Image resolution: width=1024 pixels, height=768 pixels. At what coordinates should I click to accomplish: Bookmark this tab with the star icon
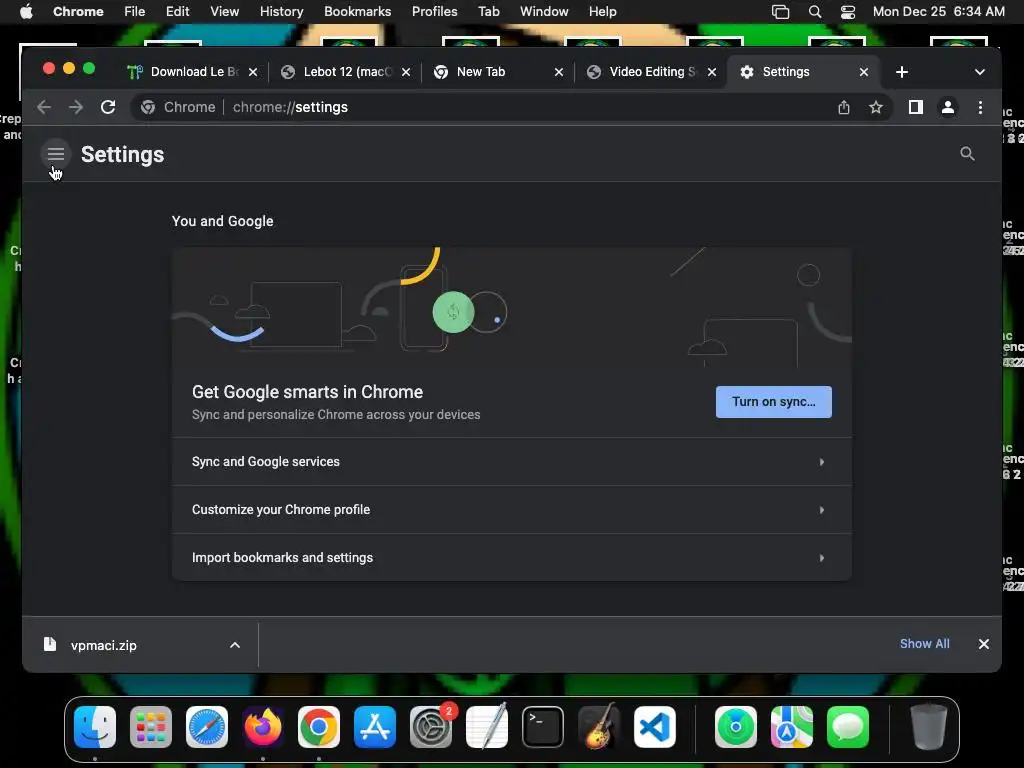876,107
